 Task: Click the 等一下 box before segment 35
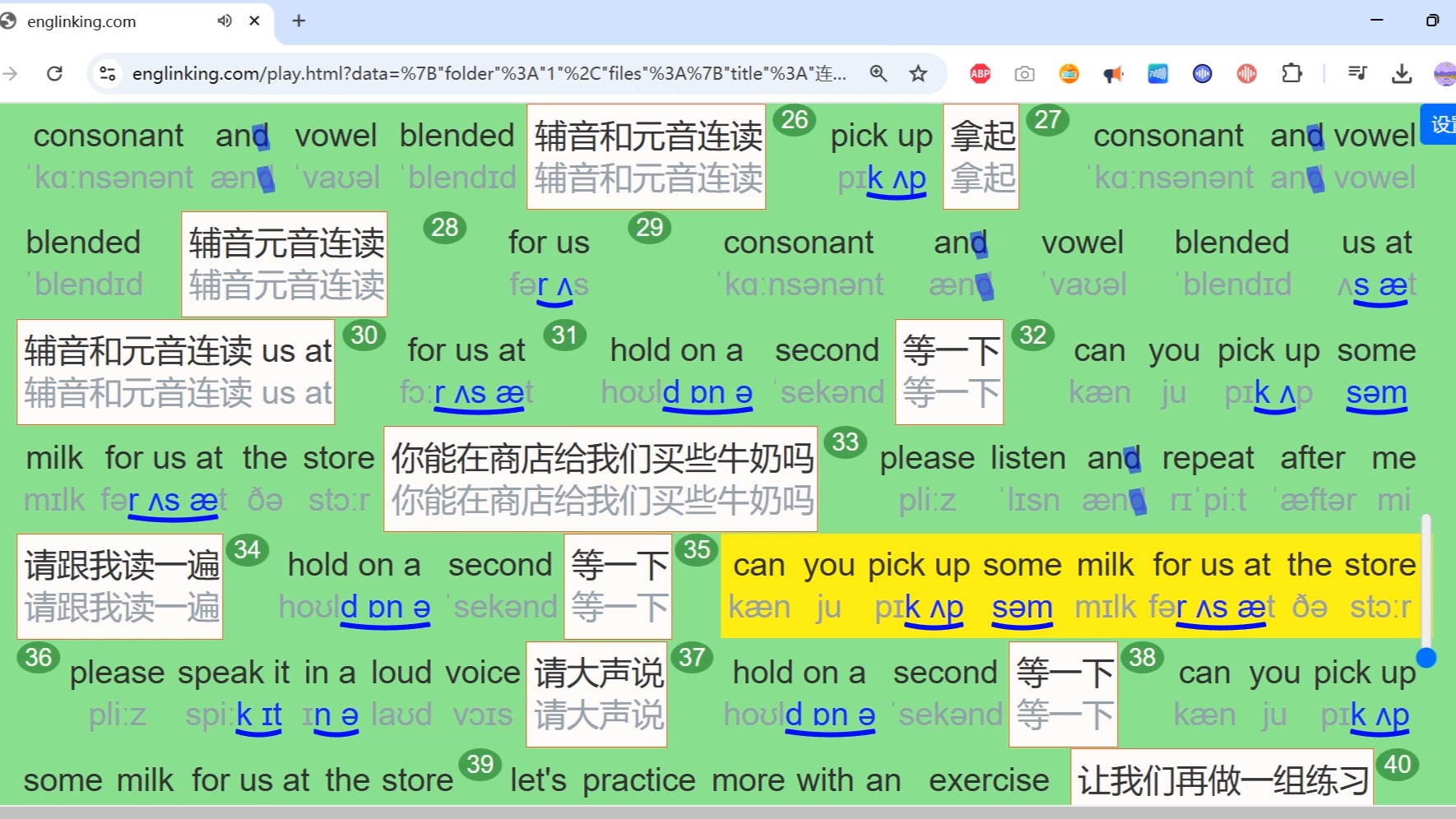point(618,586)
